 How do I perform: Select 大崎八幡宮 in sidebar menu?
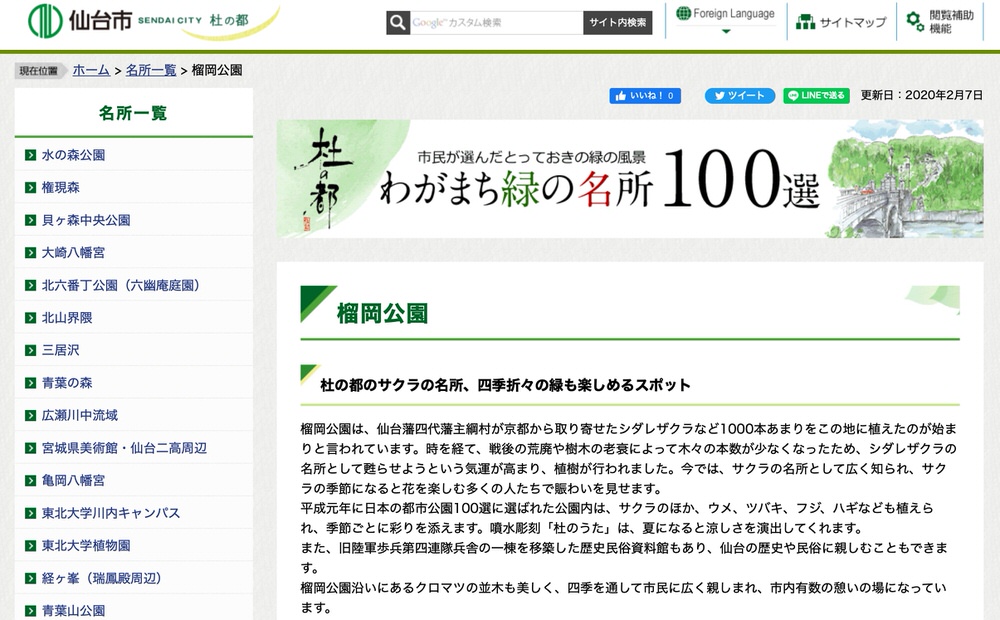73,253
